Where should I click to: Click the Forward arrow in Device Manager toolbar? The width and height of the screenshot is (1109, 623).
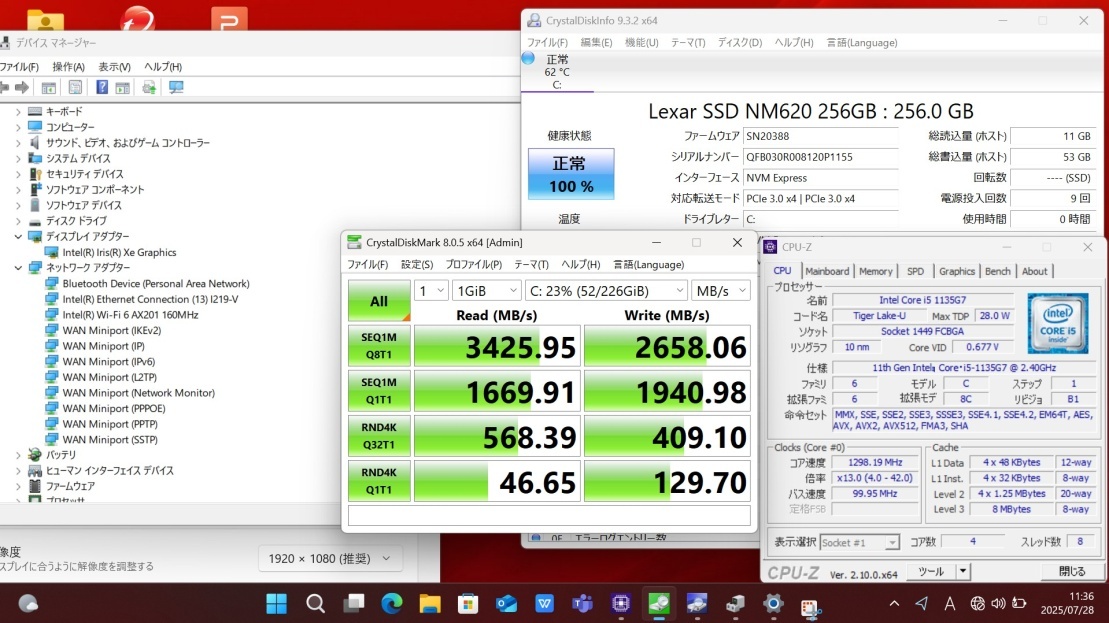22,88
